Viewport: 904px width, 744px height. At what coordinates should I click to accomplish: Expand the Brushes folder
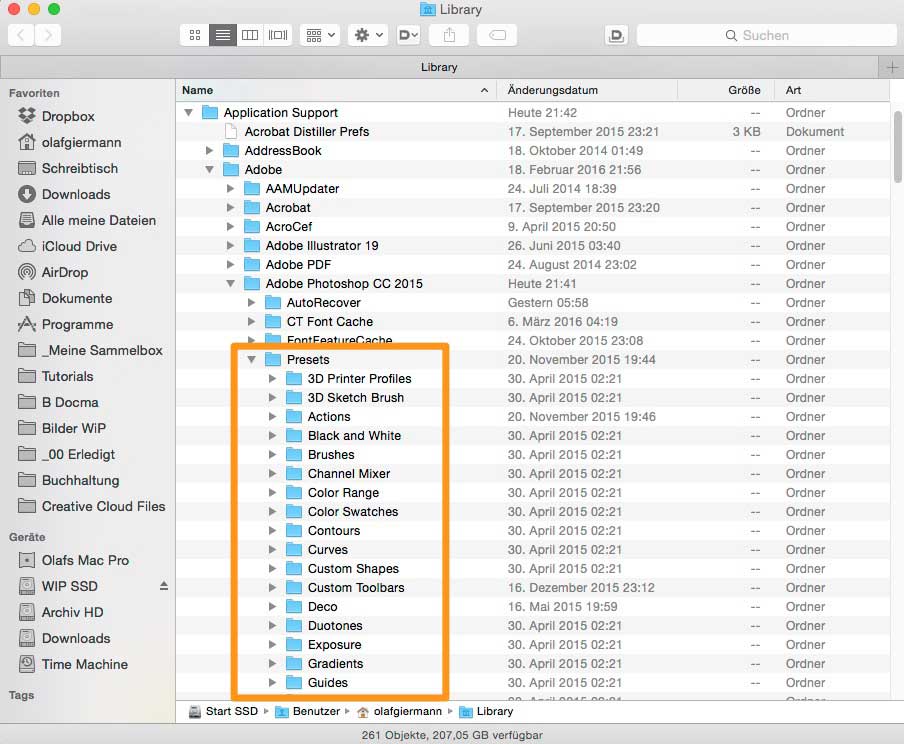pyautogui.click(x=273, y=455)
